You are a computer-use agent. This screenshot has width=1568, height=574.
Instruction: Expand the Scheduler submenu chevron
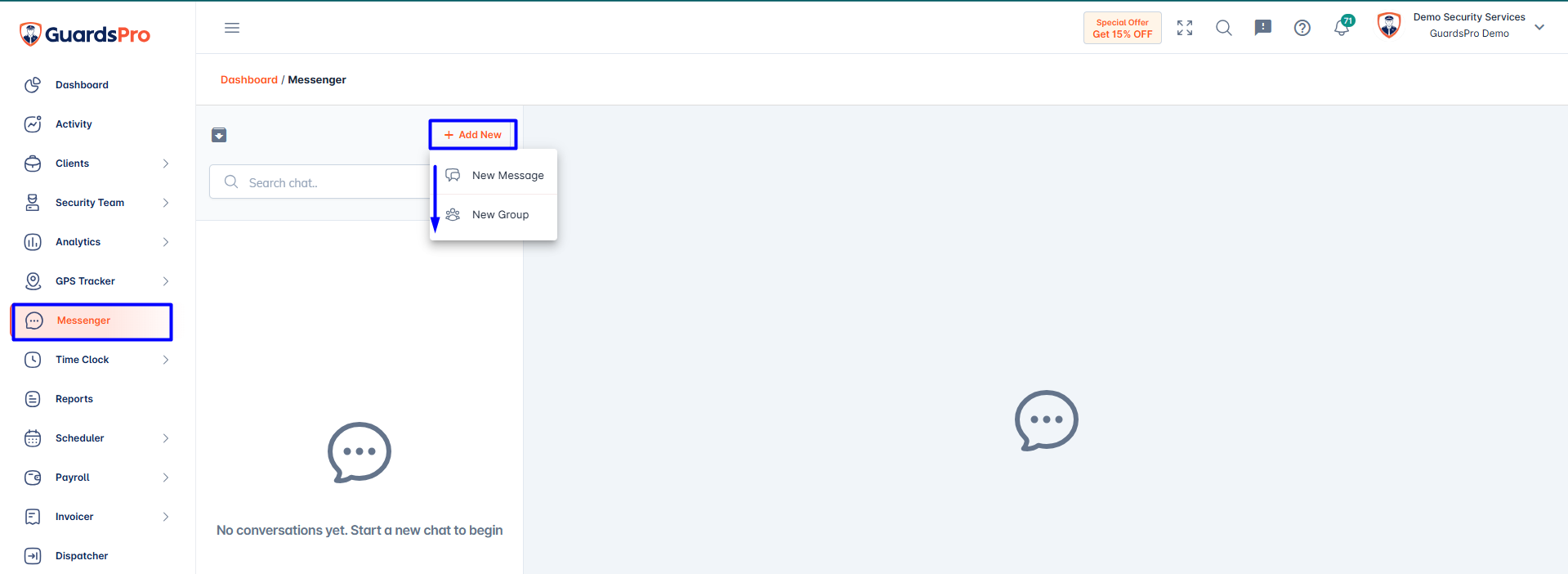(166, 438)
